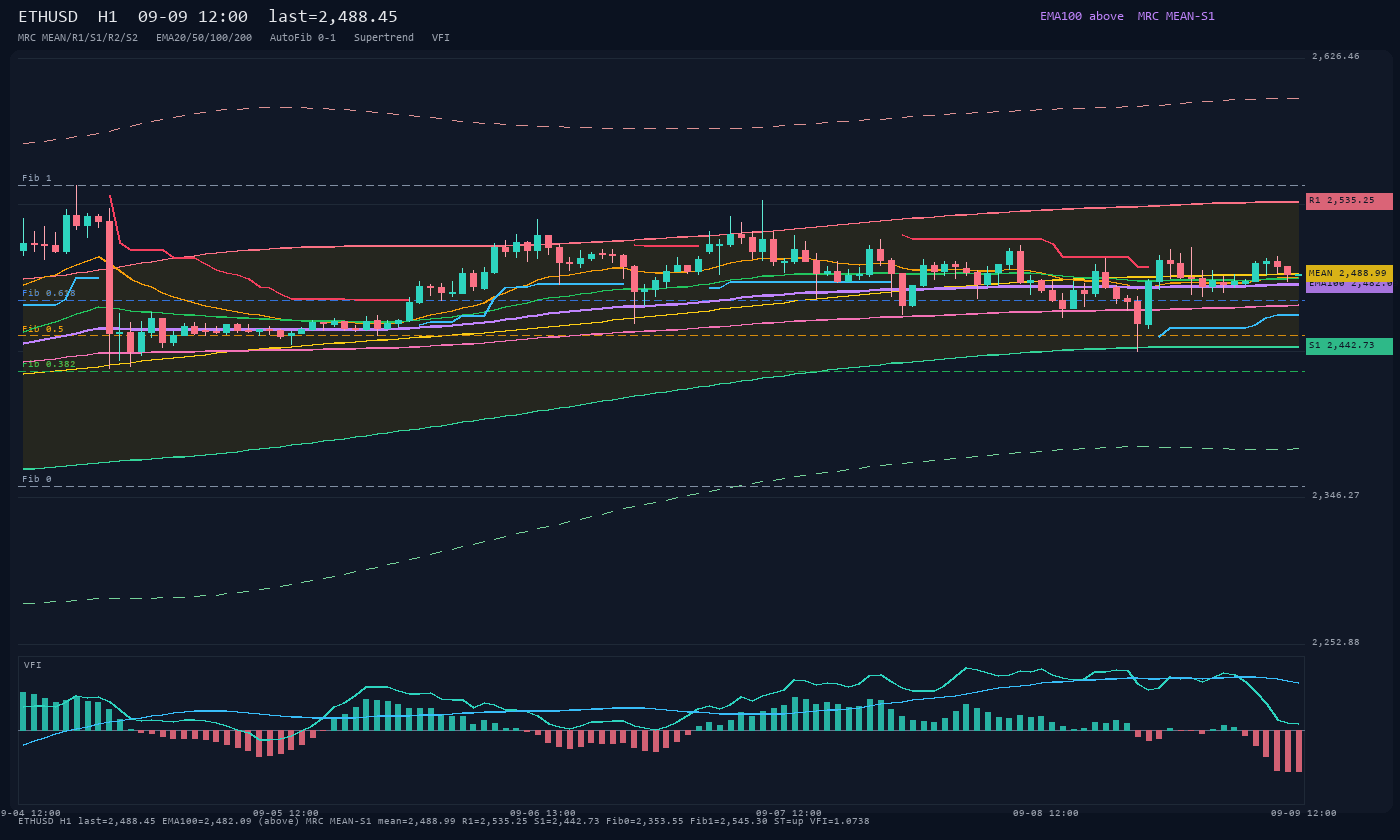Click the VFI panel title label
Screen dimensions: 1400x840
pos(33,665)
